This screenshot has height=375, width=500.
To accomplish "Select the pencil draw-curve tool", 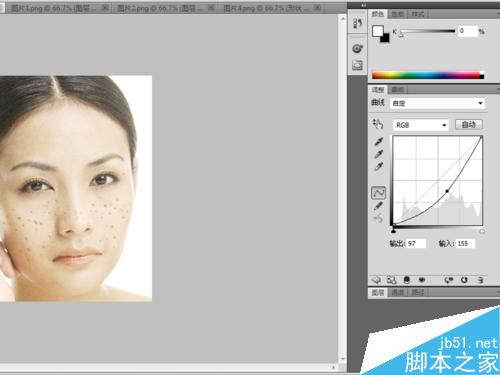I will [378, 206].
